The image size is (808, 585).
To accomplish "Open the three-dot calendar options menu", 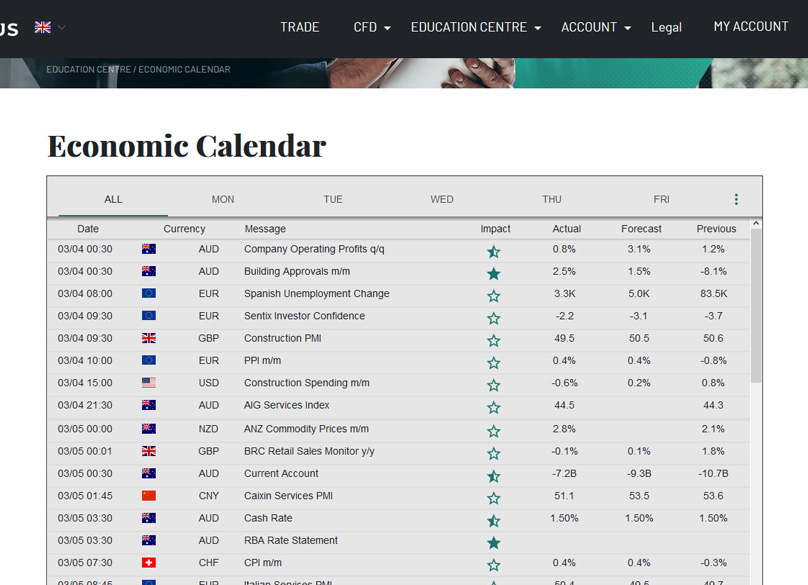I will tap(736, 199).
